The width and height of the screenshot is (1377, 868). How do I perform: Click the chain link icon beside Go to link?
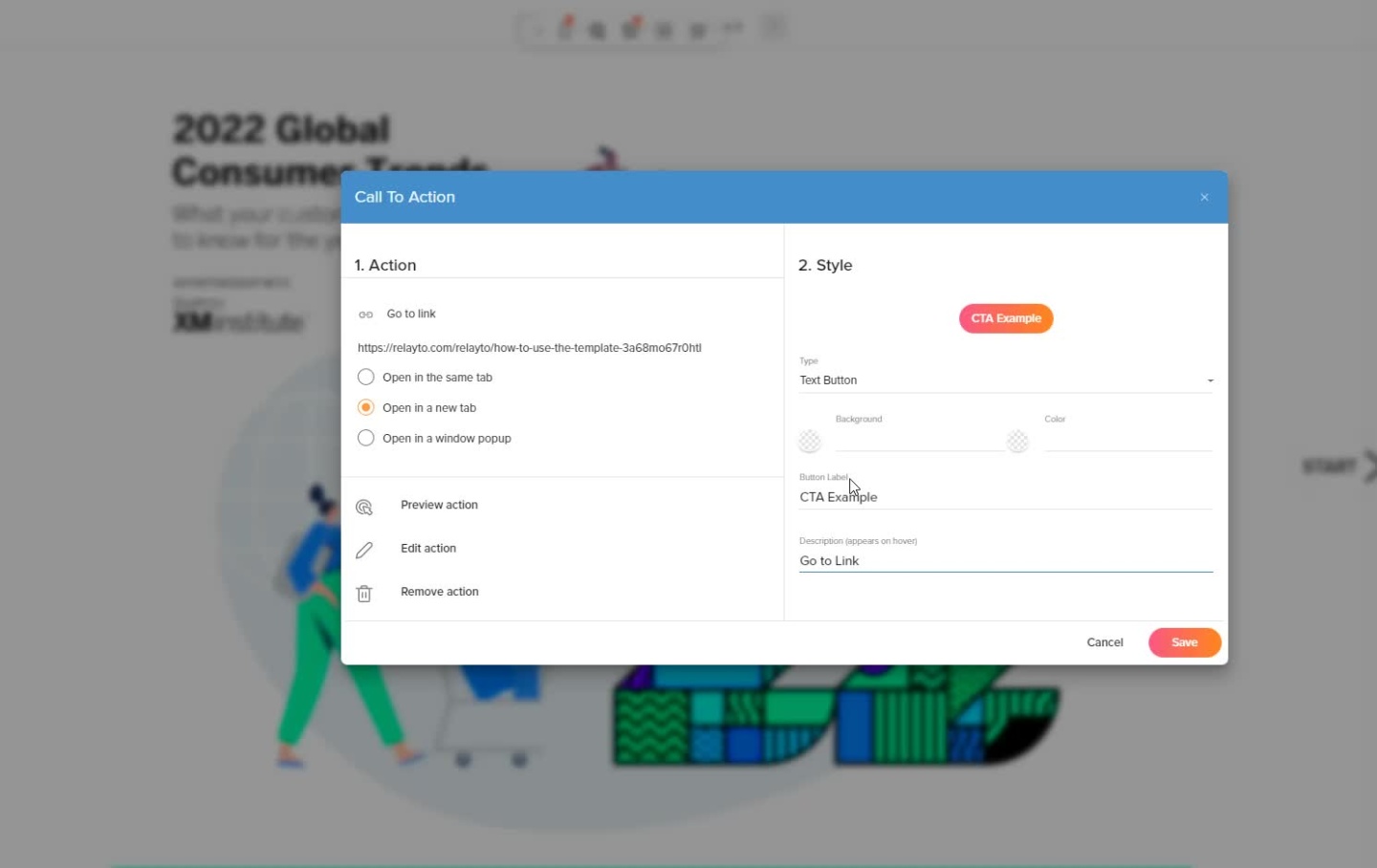click(x=365, y=315)
